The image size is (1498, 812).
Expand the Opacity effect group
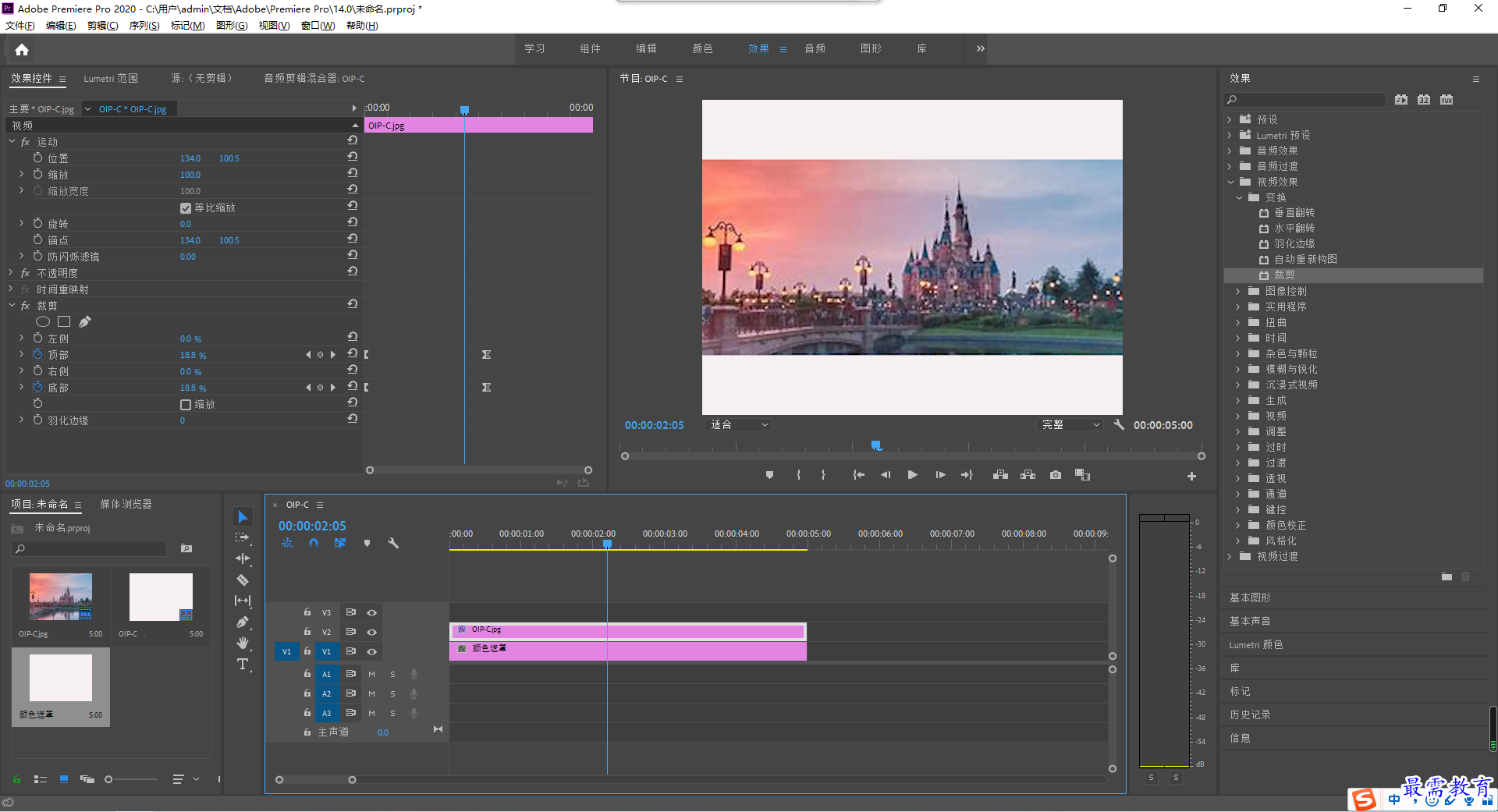[11, 273]
